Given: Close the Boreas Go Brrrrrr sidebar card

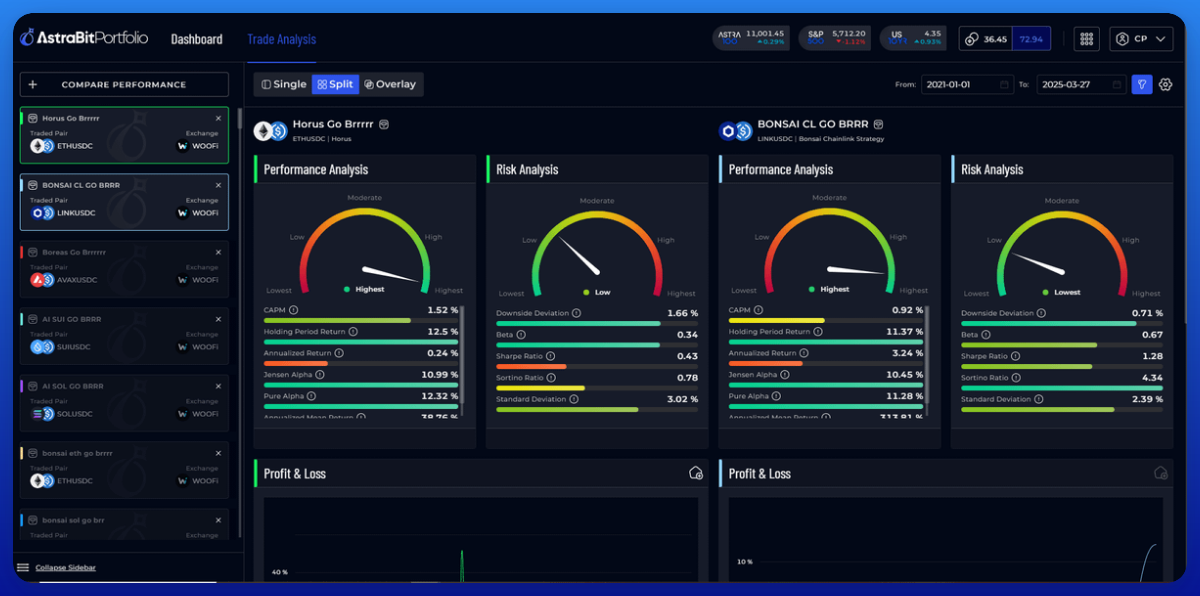Looking at the screenshot, I should pos(218,252).
